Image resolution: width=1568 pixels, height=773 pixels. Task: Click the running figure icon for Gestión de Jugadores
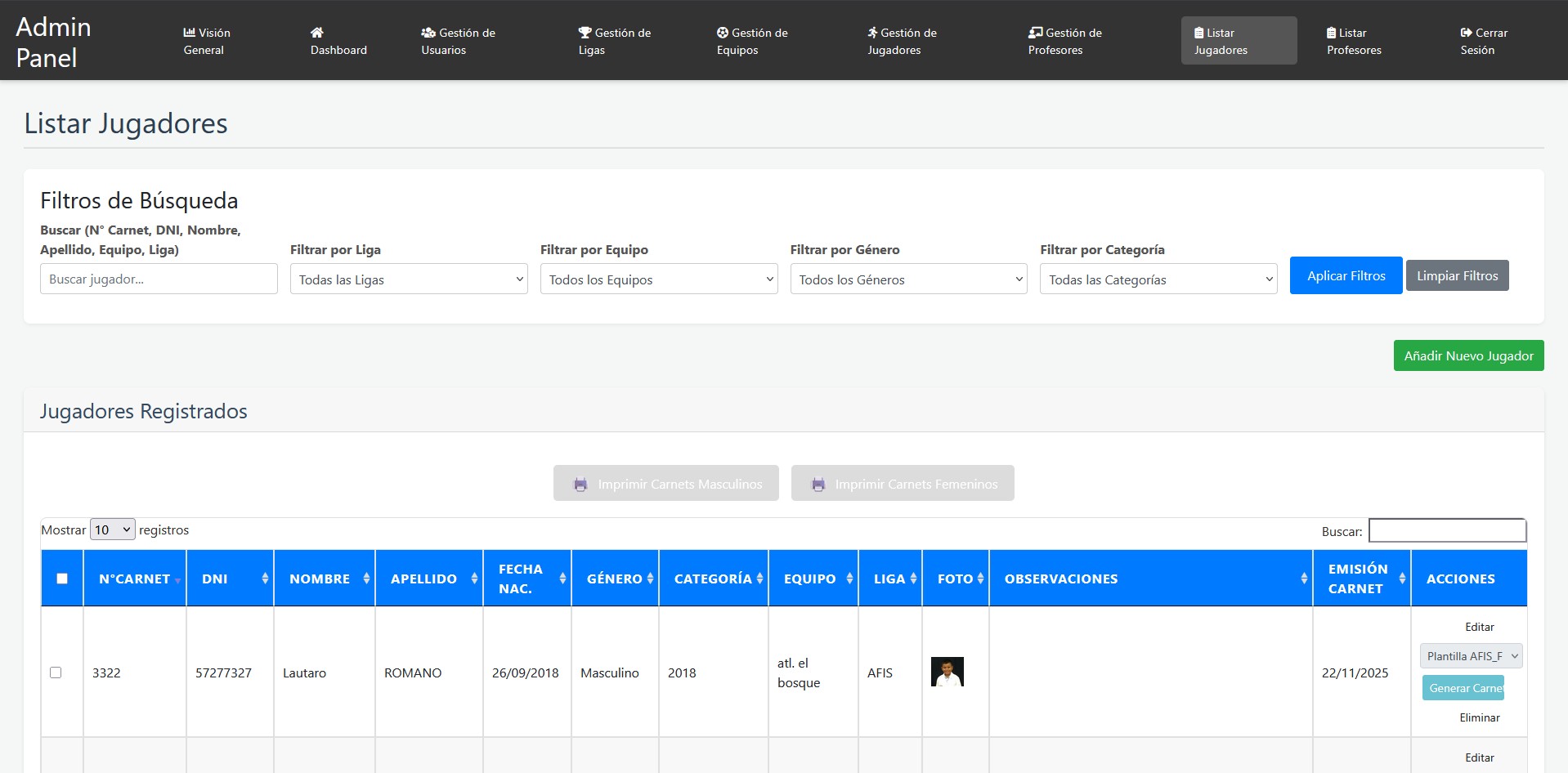[x=872, y=33]
